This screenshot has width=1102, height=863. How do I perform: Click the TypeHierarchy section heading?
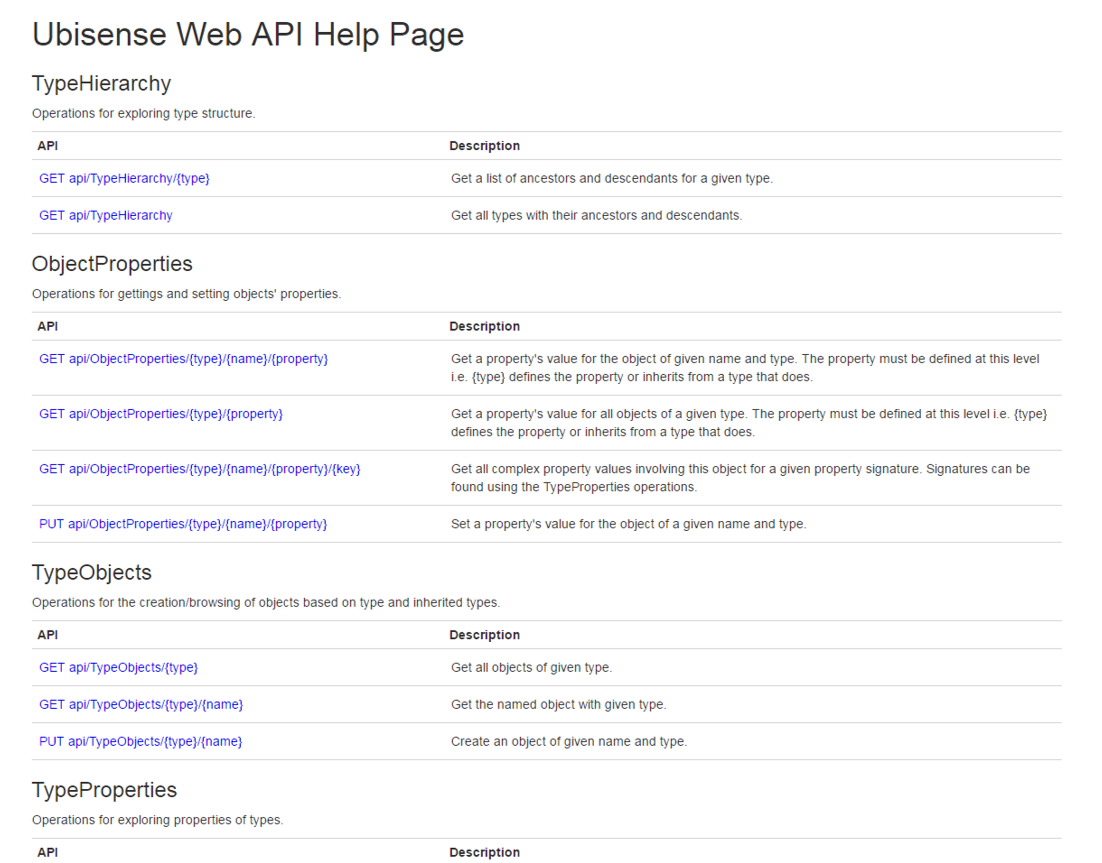coord(101,83)
